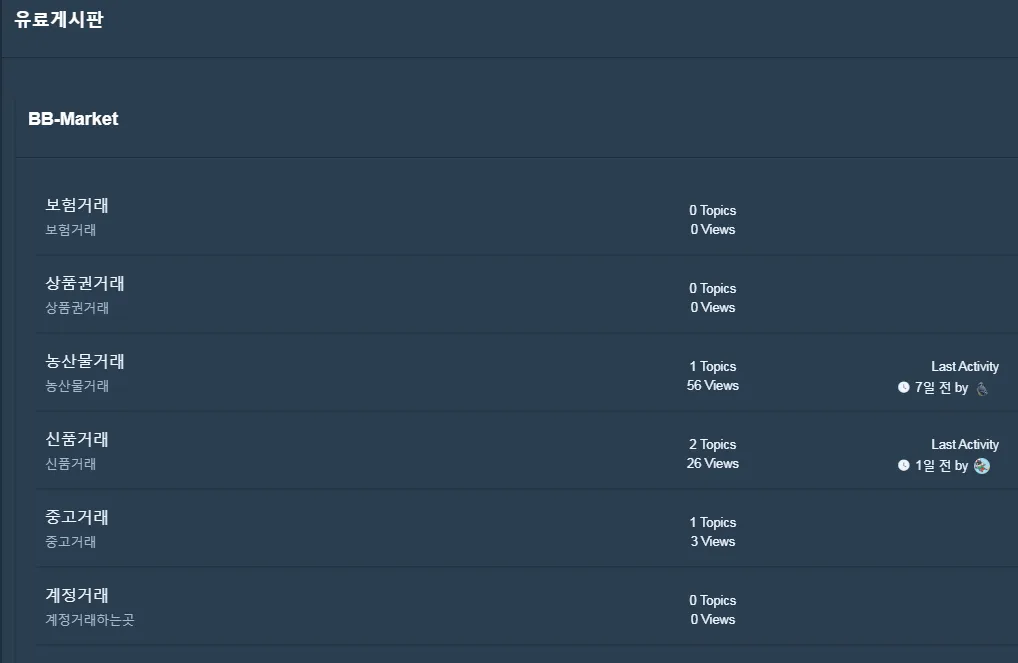This screenshot has width=1018, height=663.
Task: Click the clock icon in 농산물거래 row
Action: 904,388
